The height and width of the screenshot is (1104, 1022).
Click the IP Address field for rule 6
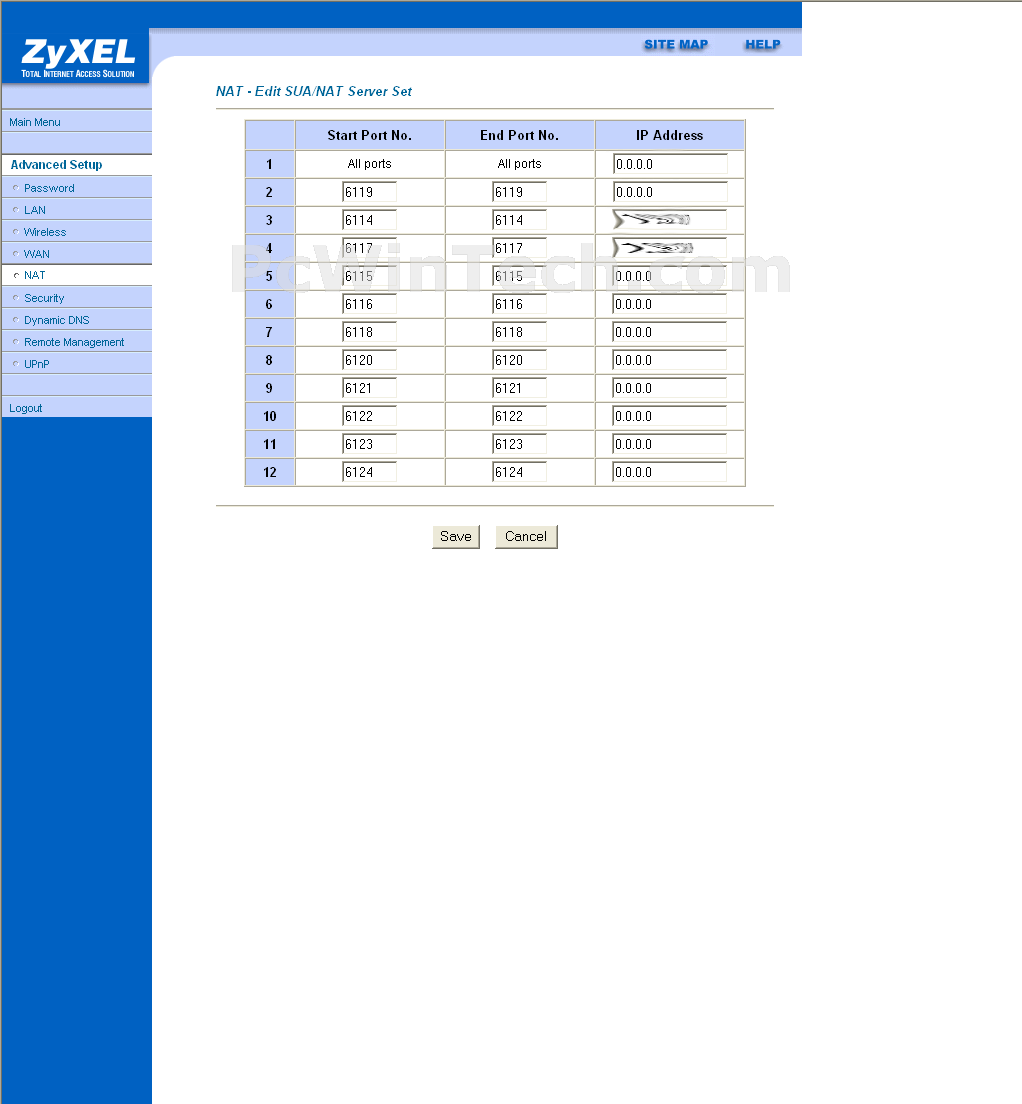[x=669, y=304]
